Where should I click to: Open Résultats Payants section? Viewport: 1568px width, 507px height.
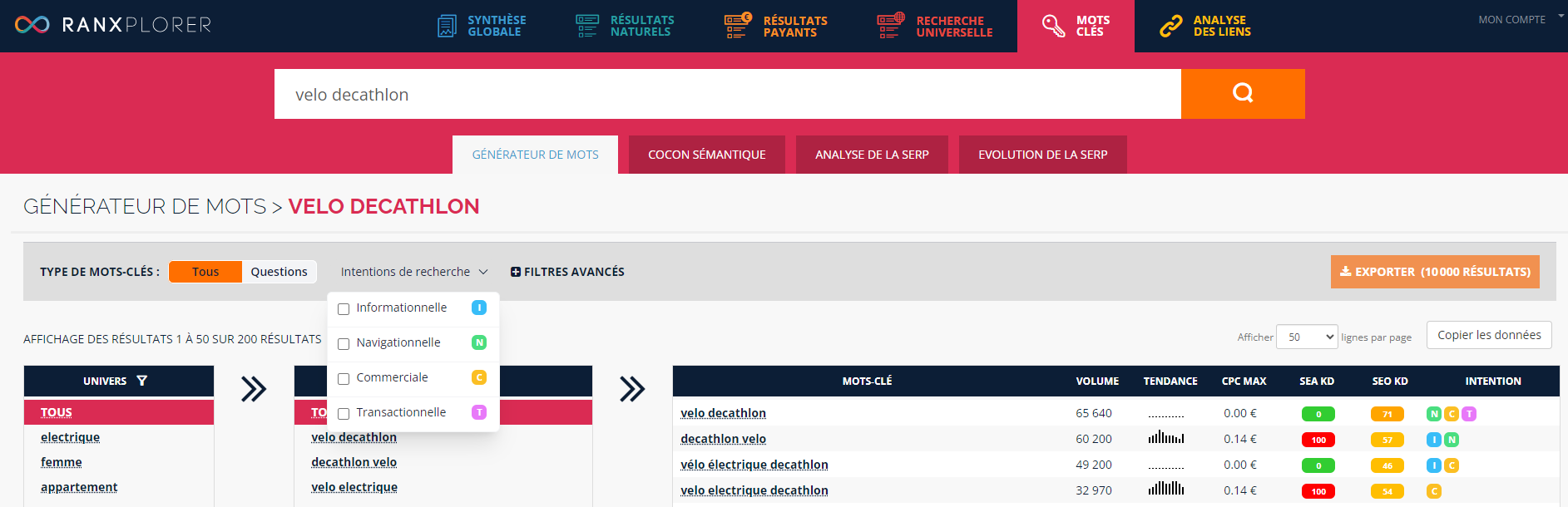775,26
